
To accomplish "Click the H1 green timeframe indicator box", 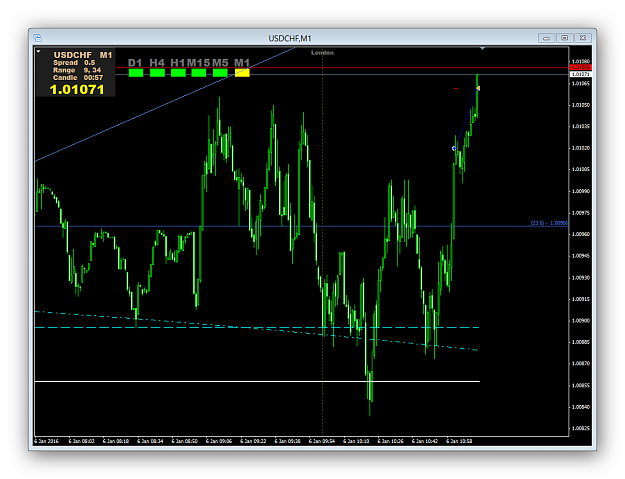I will [178, 73].
